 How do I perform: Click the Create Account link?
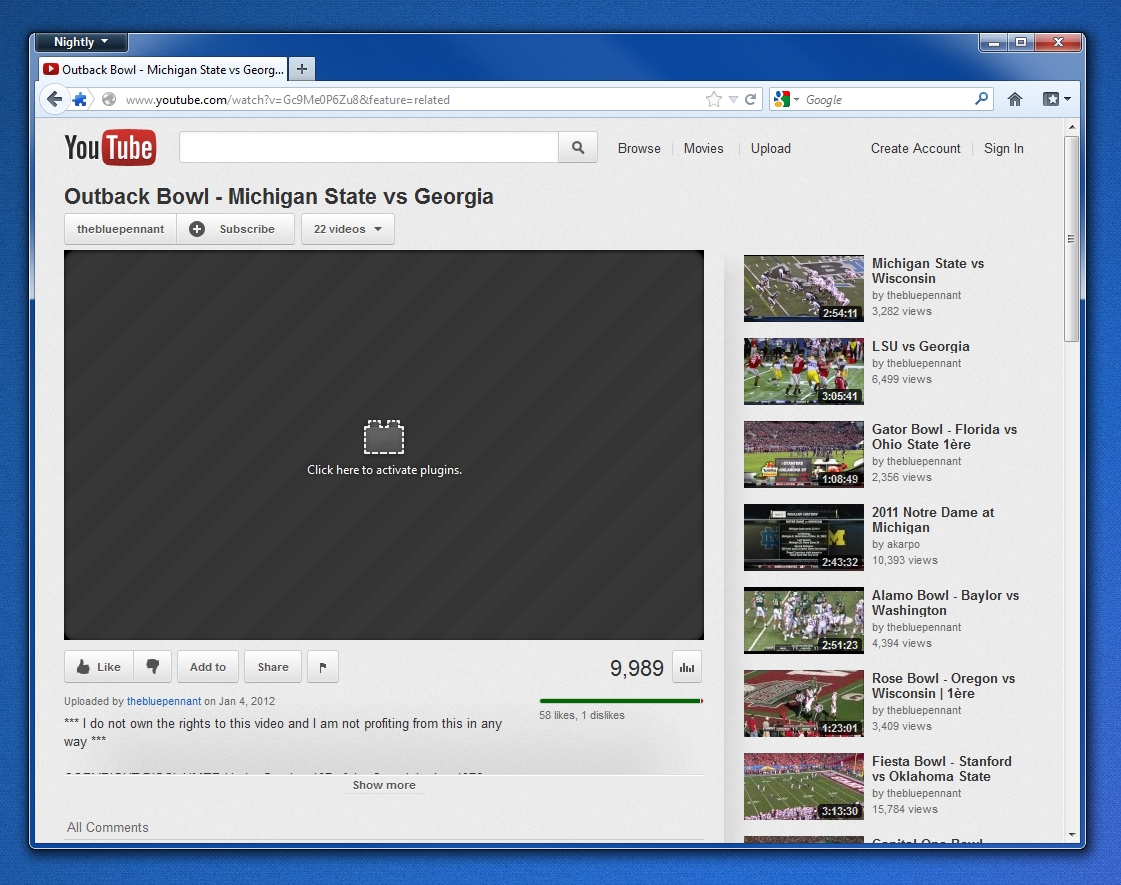click(915, 148)
